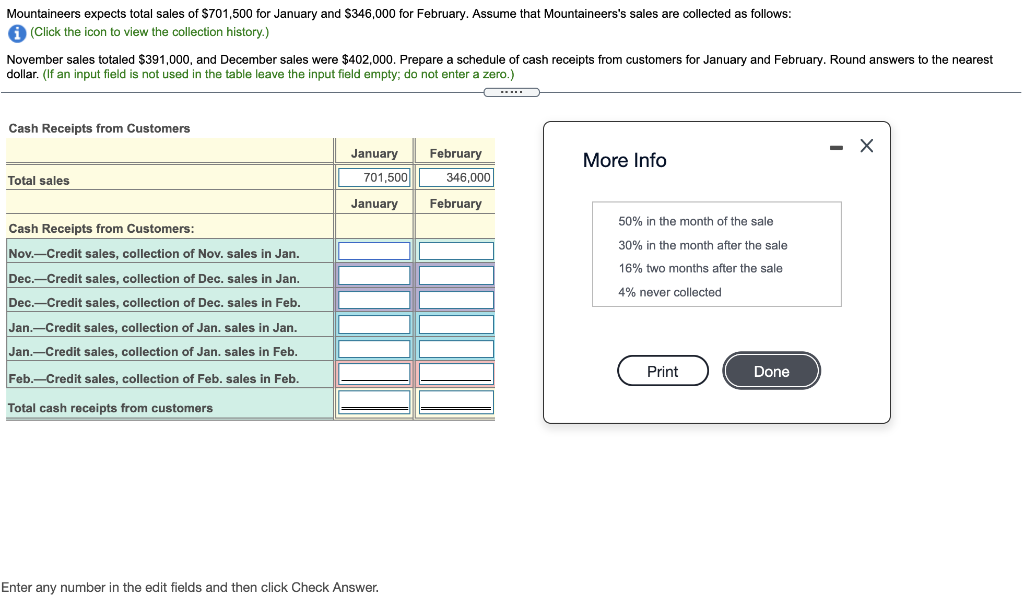The image size is (1024, 596).
Task: Close the More Info dialog with X
Action: pyautogui.click(x=866, y=146)
